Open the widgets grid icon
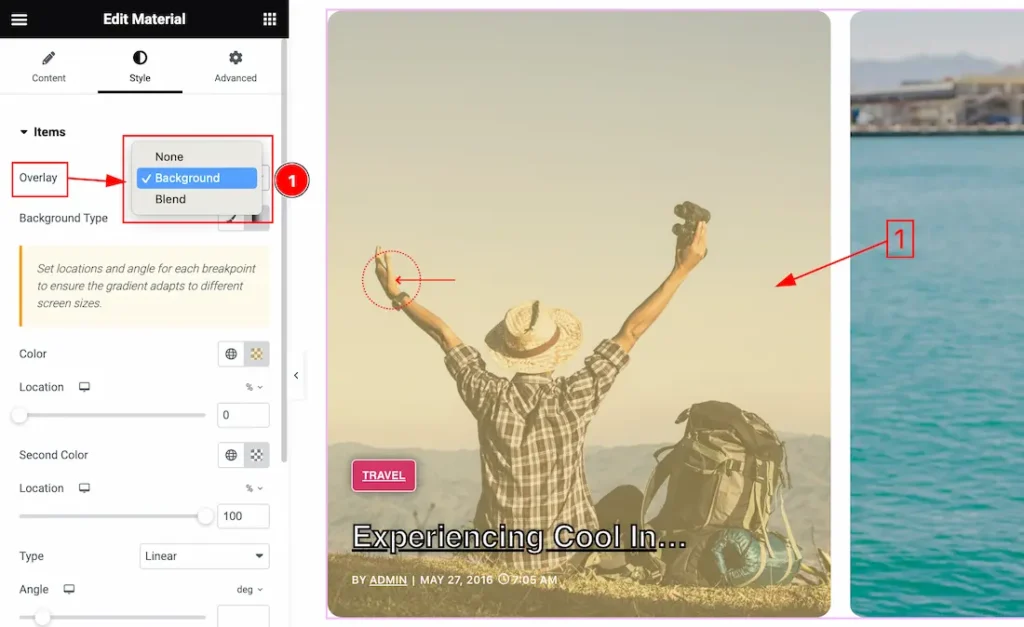 pyautogui.click(x=269, y=19)
